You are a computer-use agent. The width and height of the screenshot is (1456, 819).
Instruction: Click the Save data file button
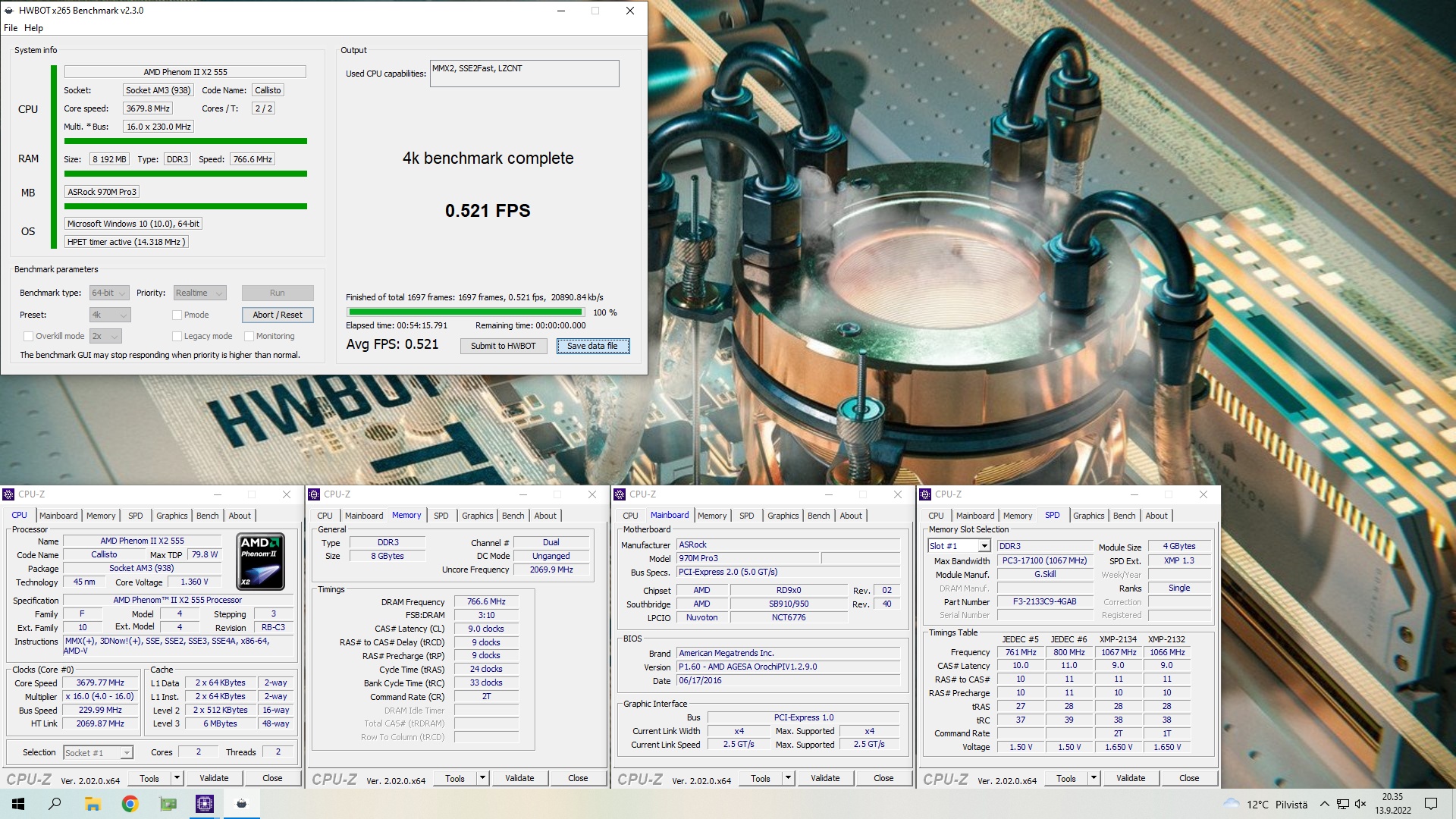[x=593, y=347]
